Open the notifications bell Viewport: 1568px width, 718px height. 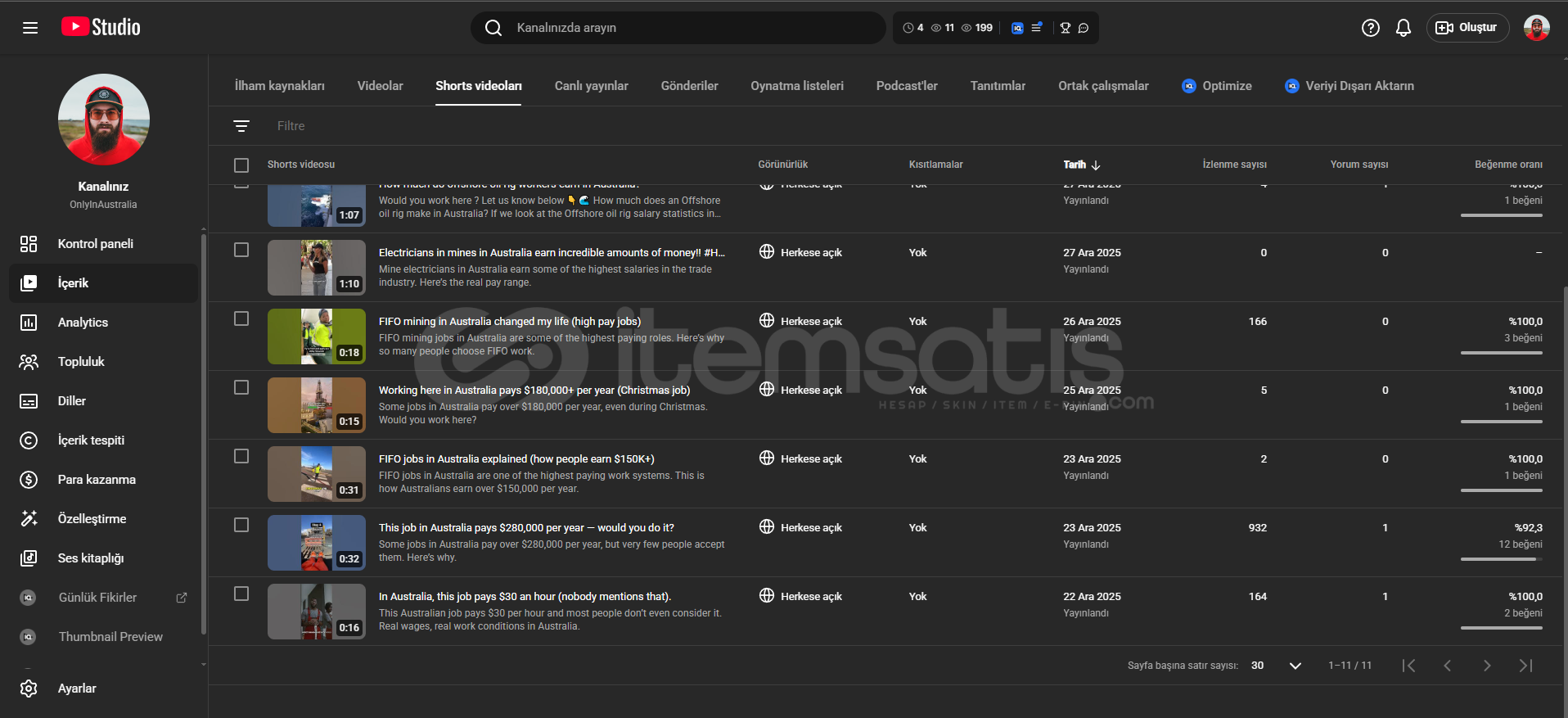click(x=1403, y=28)
